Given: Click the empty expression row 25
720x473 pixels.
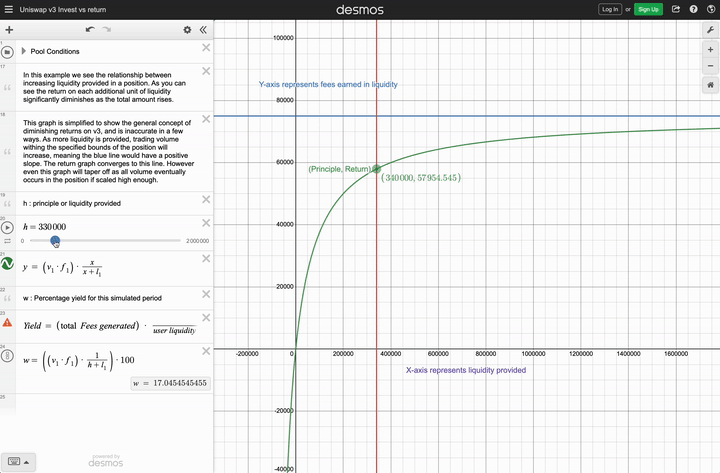Looking at the screenshot, I should [107, 403].
